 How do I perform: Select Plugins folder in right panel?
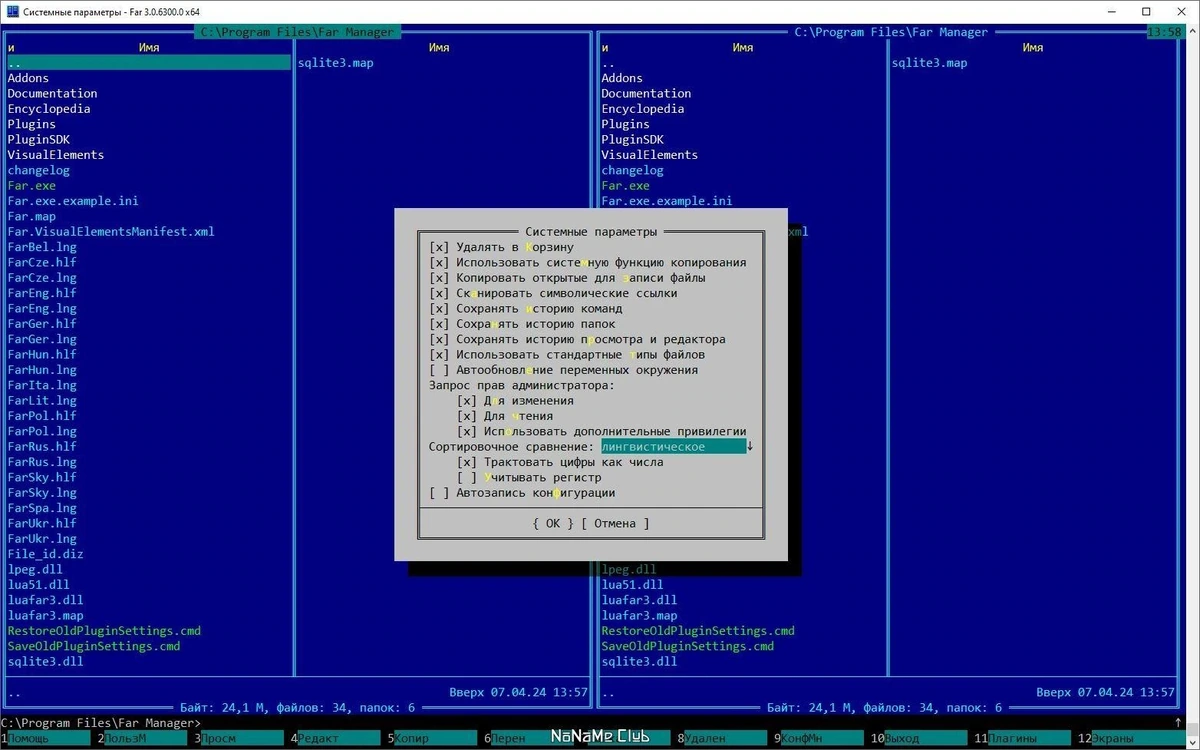click(625, 124)
